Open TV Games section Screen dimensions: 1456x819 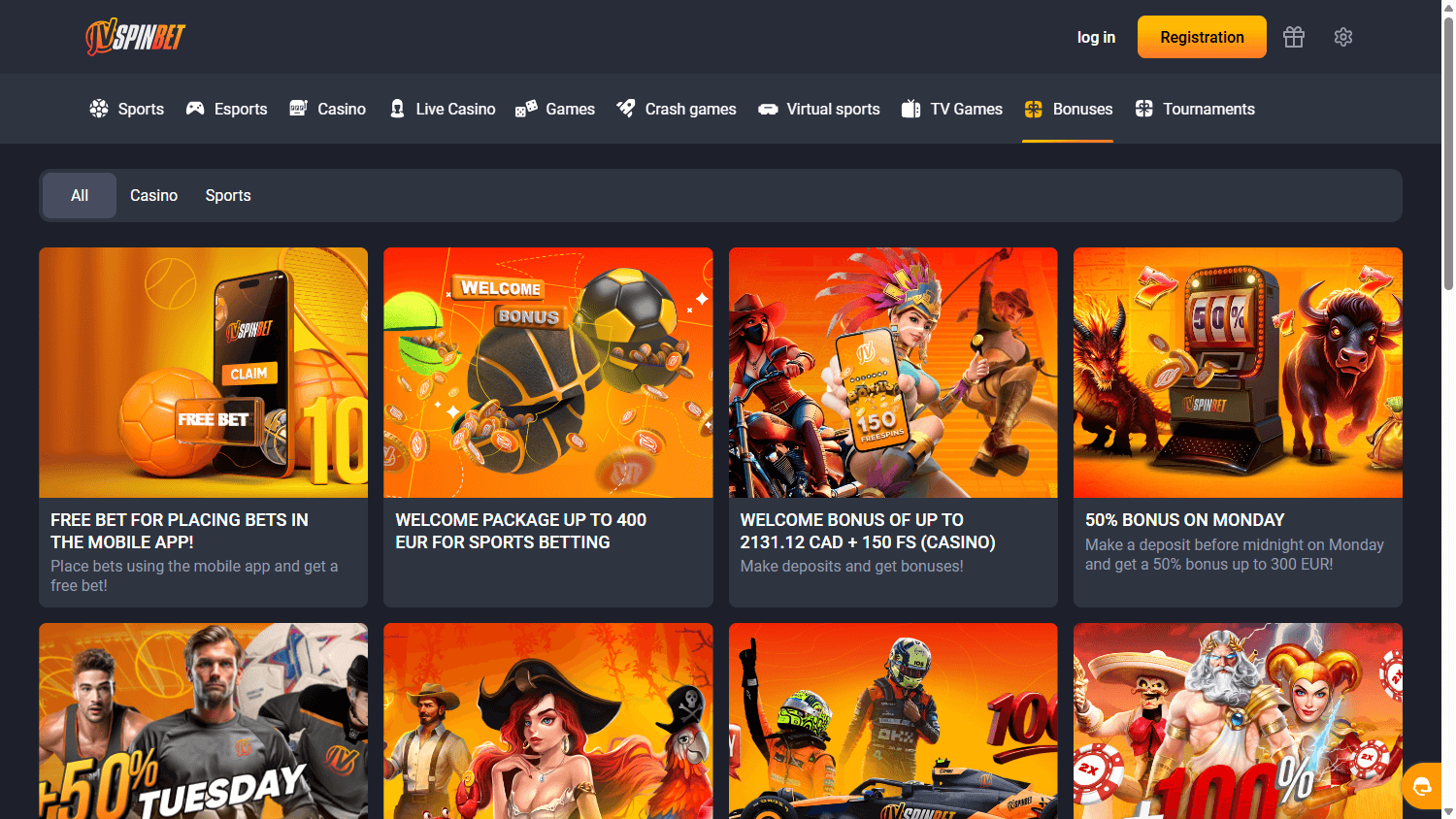tap(952, 109)
